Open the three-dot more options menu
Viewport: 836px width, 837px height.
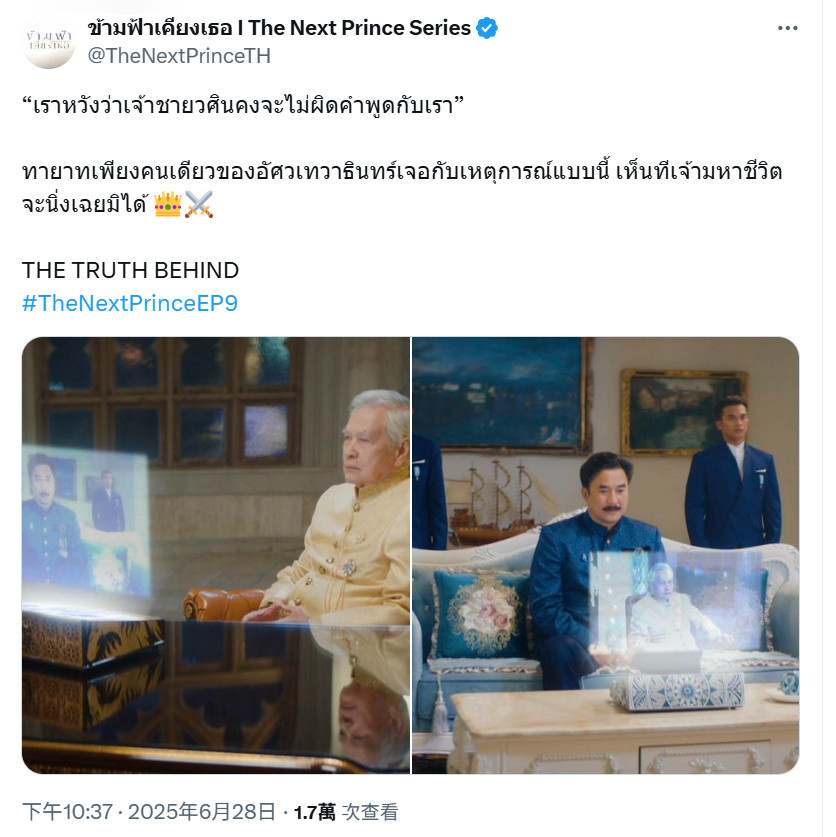pyautogui.click(x=787, y=28)
